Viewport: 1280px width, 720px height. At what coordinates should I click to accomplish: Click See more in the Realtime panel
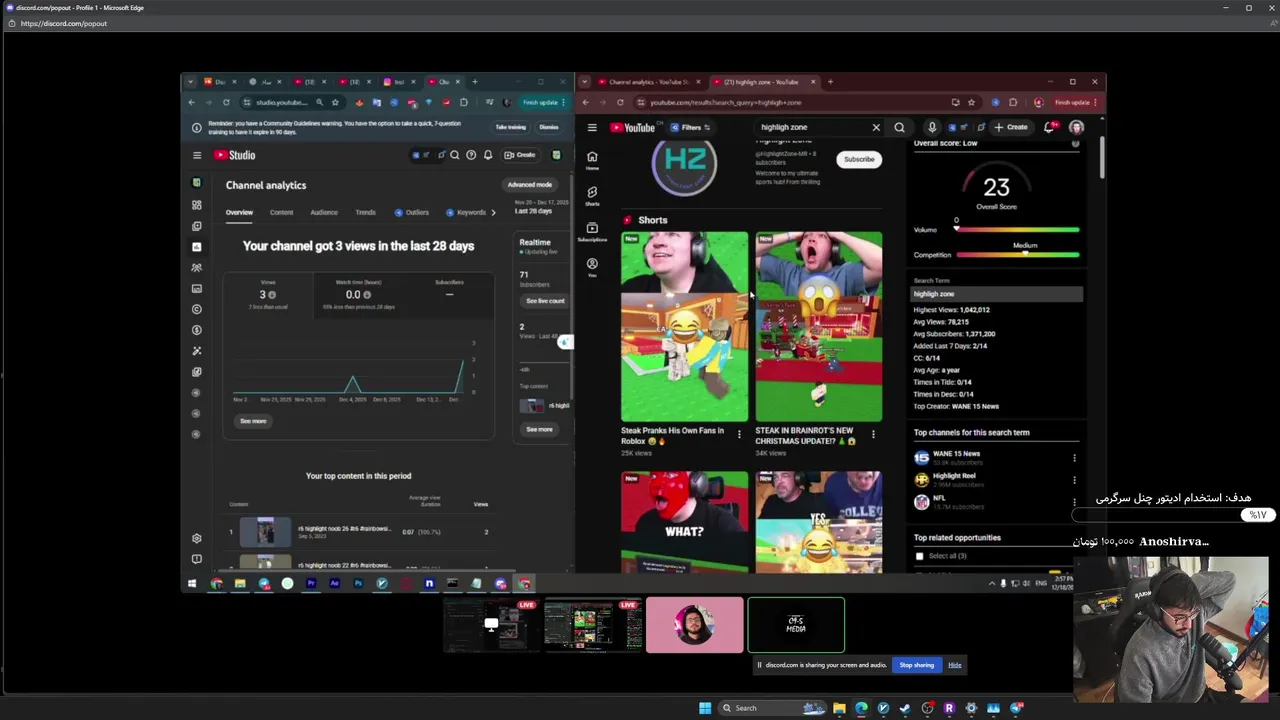(x=539, y=429)
